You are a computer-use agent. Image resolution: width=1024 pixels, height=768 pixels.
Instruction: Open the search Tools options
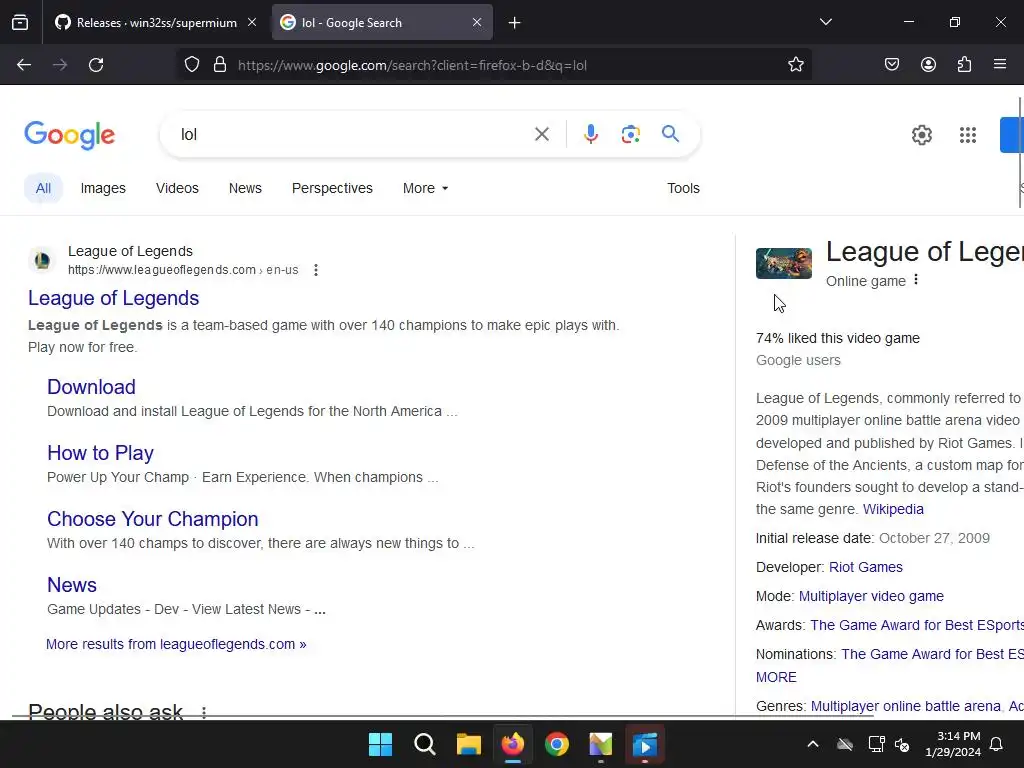pos(683,188)
